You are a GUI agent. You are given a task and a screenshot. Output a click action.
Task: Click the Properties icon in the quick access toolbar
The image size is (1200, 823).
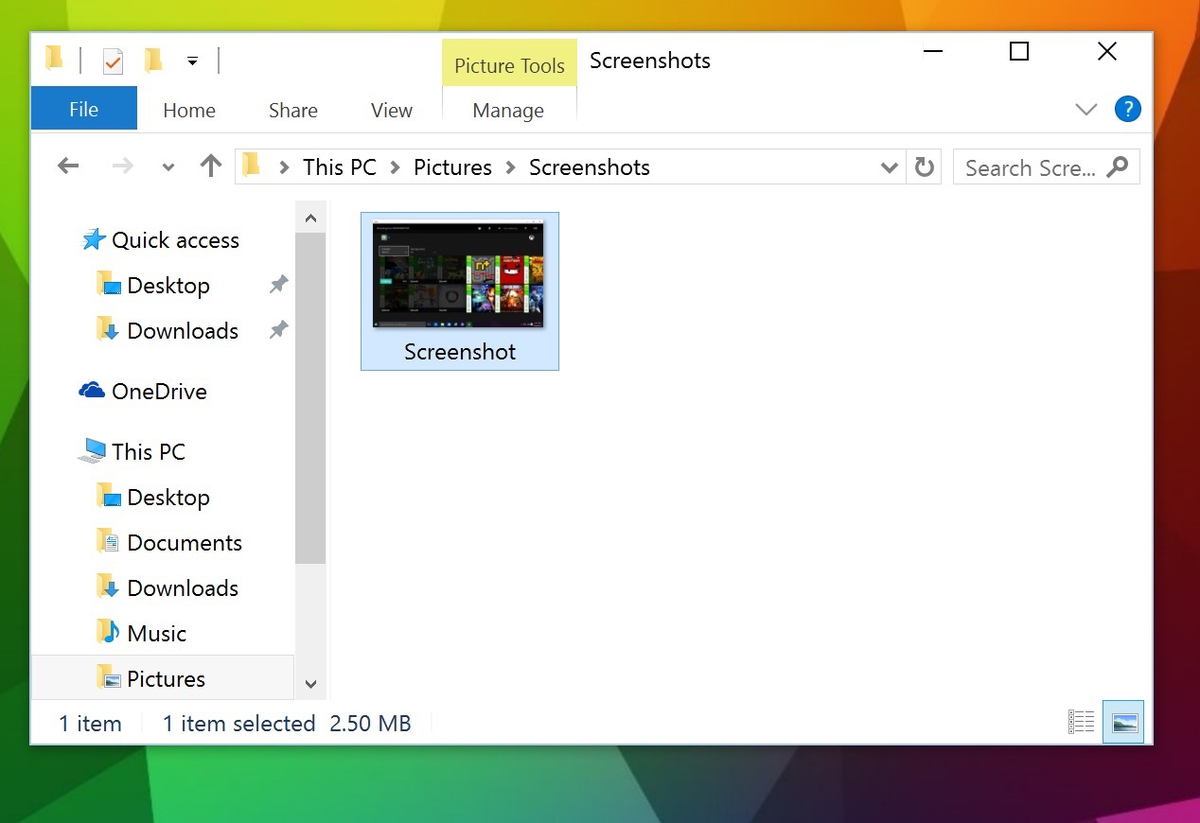113,61
